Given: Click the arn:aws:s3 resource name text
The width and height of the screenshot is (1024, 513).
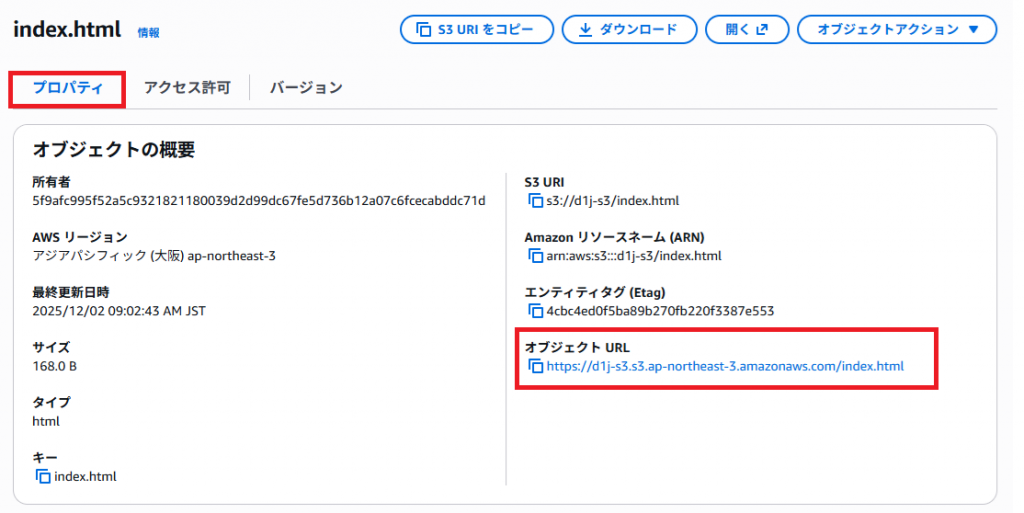Looking at the screenshot, I should 634,256.
